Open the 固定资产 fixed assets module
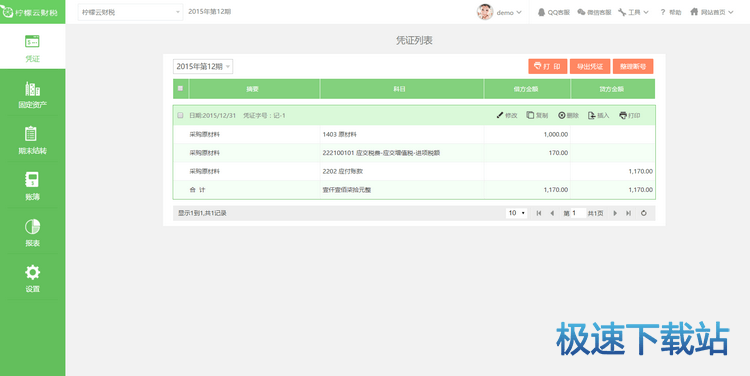This screenshot has height=376, width=750. 33,95
